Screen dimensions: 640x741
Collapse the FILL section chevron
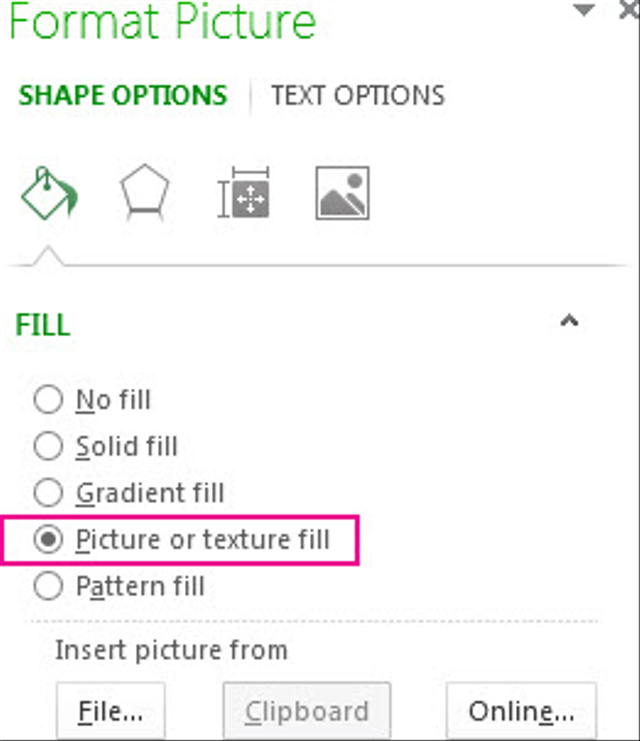point(569,321)
